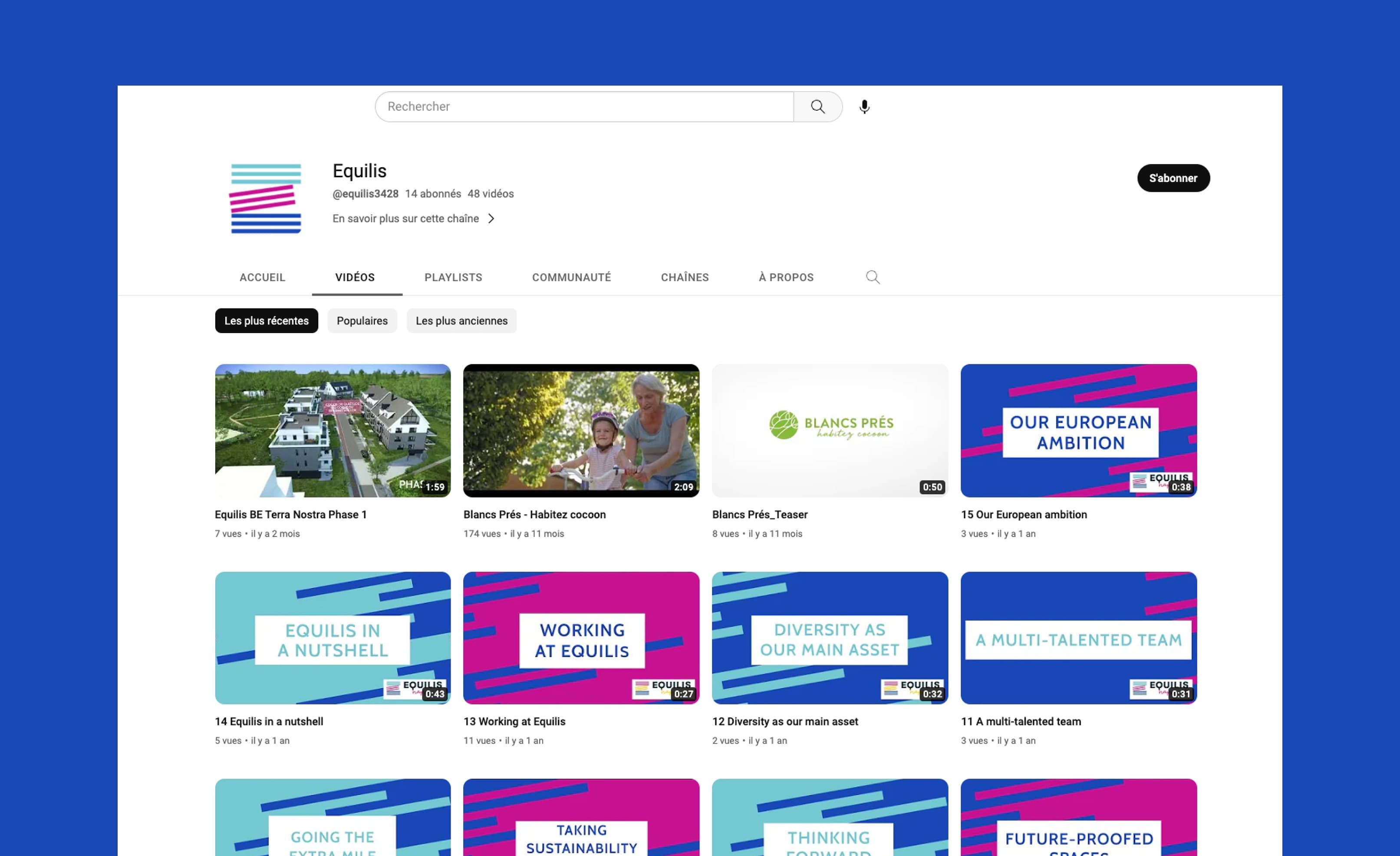Image resolution: width=1400 pixels, height=856 pixels.
Task: Open A Multi-Talented Team thumbnail
Action: click(x=1079, y=638)
